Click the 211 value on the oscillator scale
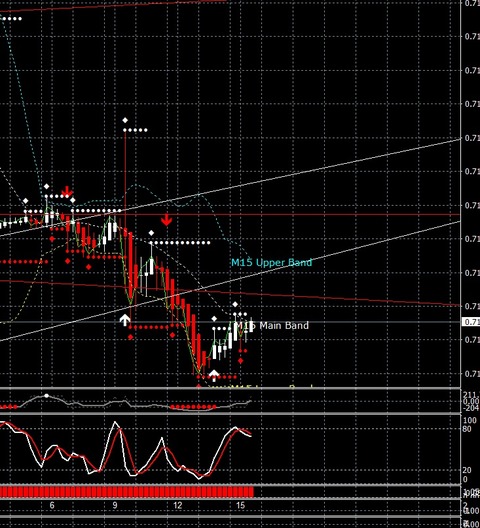This screenshot has width=480, height=528. click(471, 395)
